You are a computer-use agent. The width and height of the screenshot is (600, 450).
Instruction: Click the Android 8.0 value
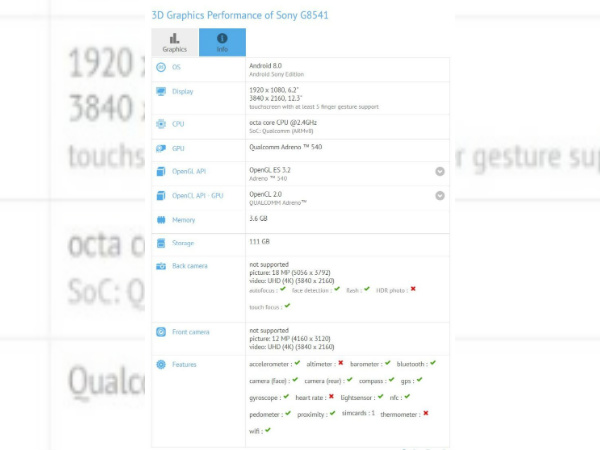[266, 66]
